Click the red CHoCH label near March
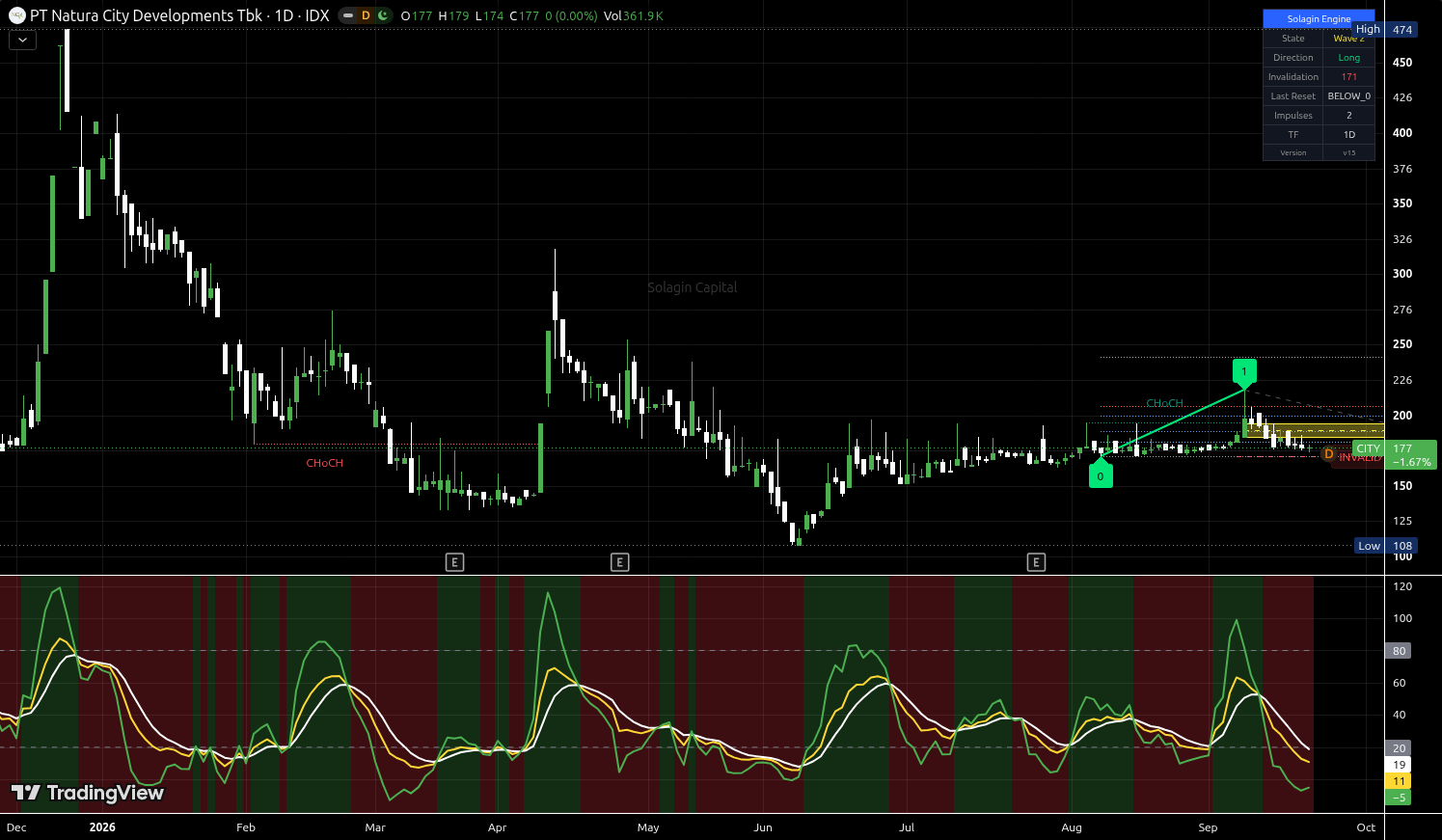 click(x=324, y=463)
